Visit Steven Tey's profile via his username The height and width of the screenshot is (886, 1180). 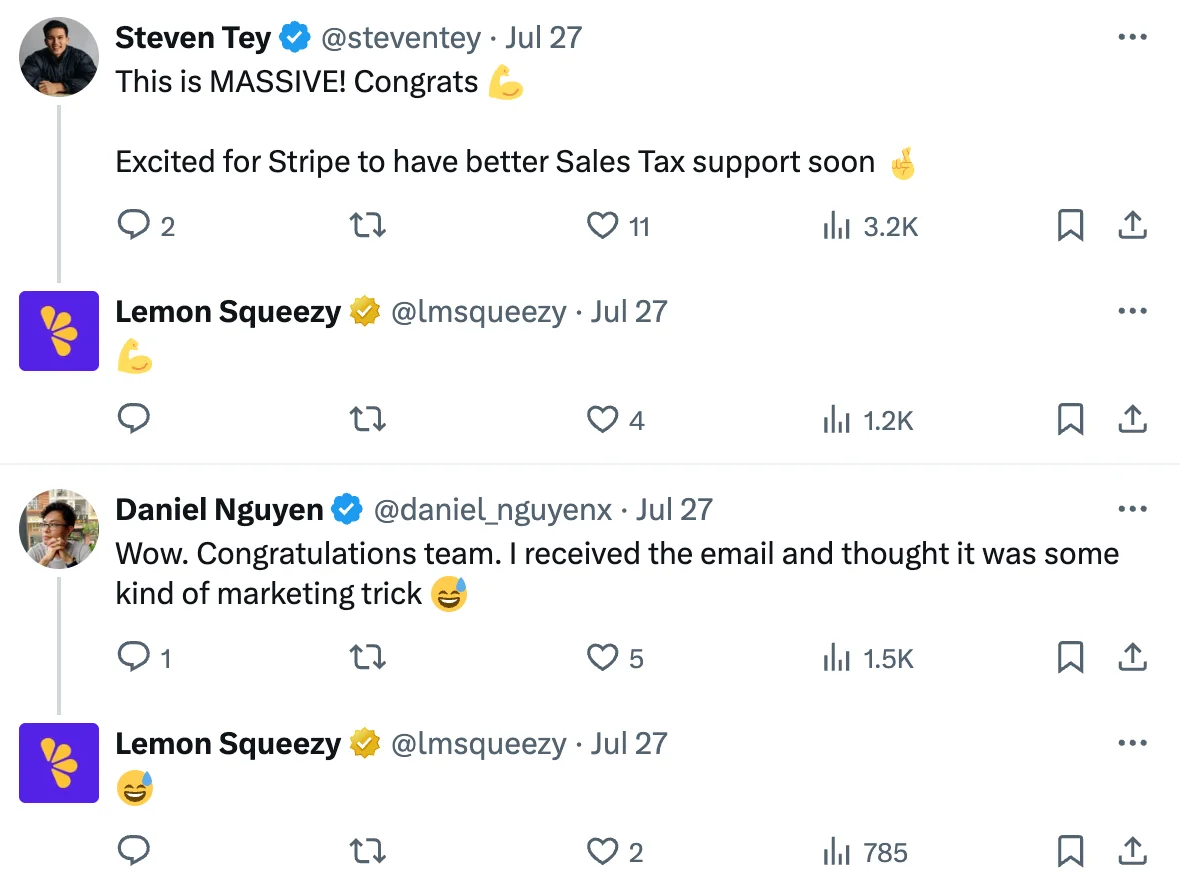[399, 38]
